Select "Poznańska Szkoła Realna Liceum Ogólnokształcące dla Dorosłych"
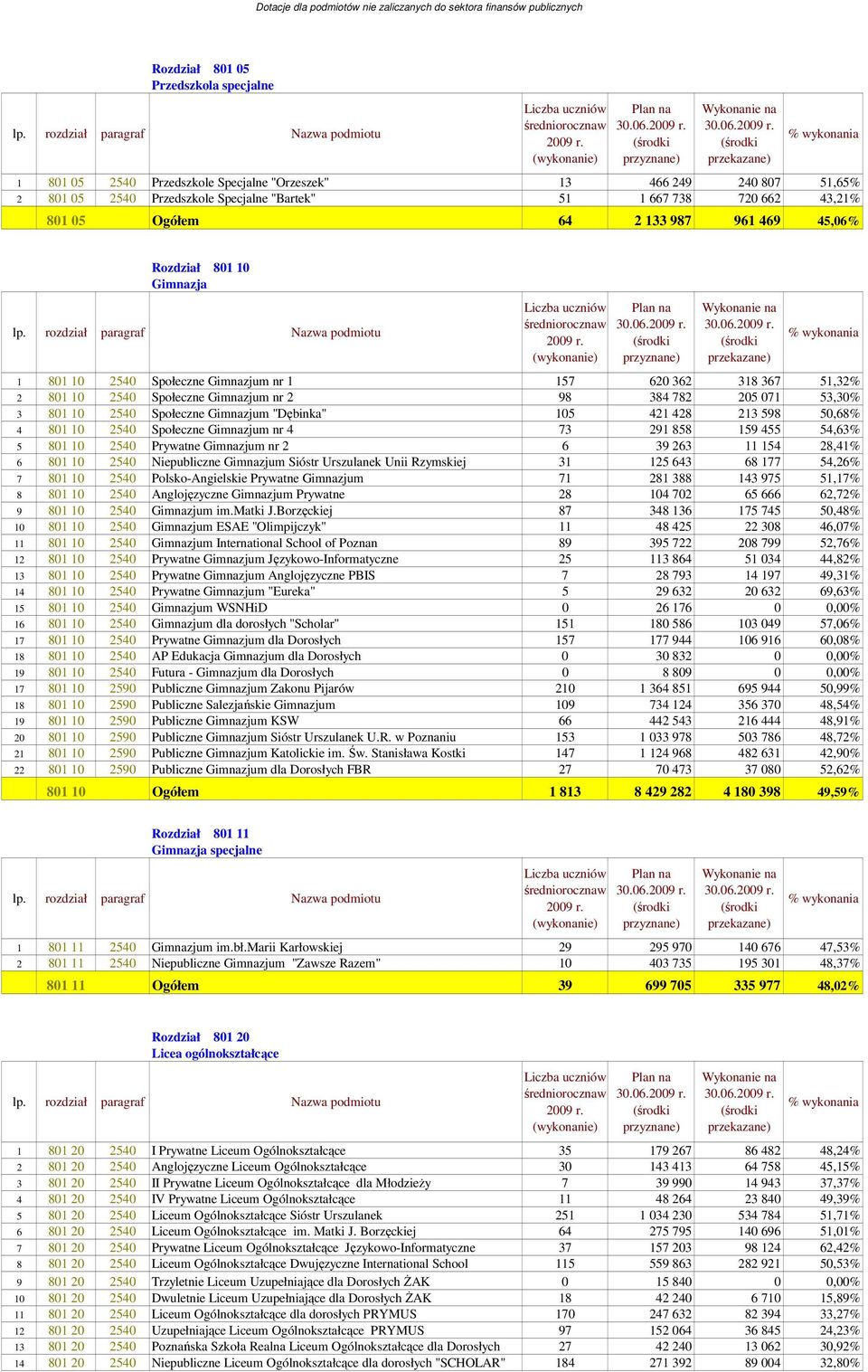 tap(326, 1348)
